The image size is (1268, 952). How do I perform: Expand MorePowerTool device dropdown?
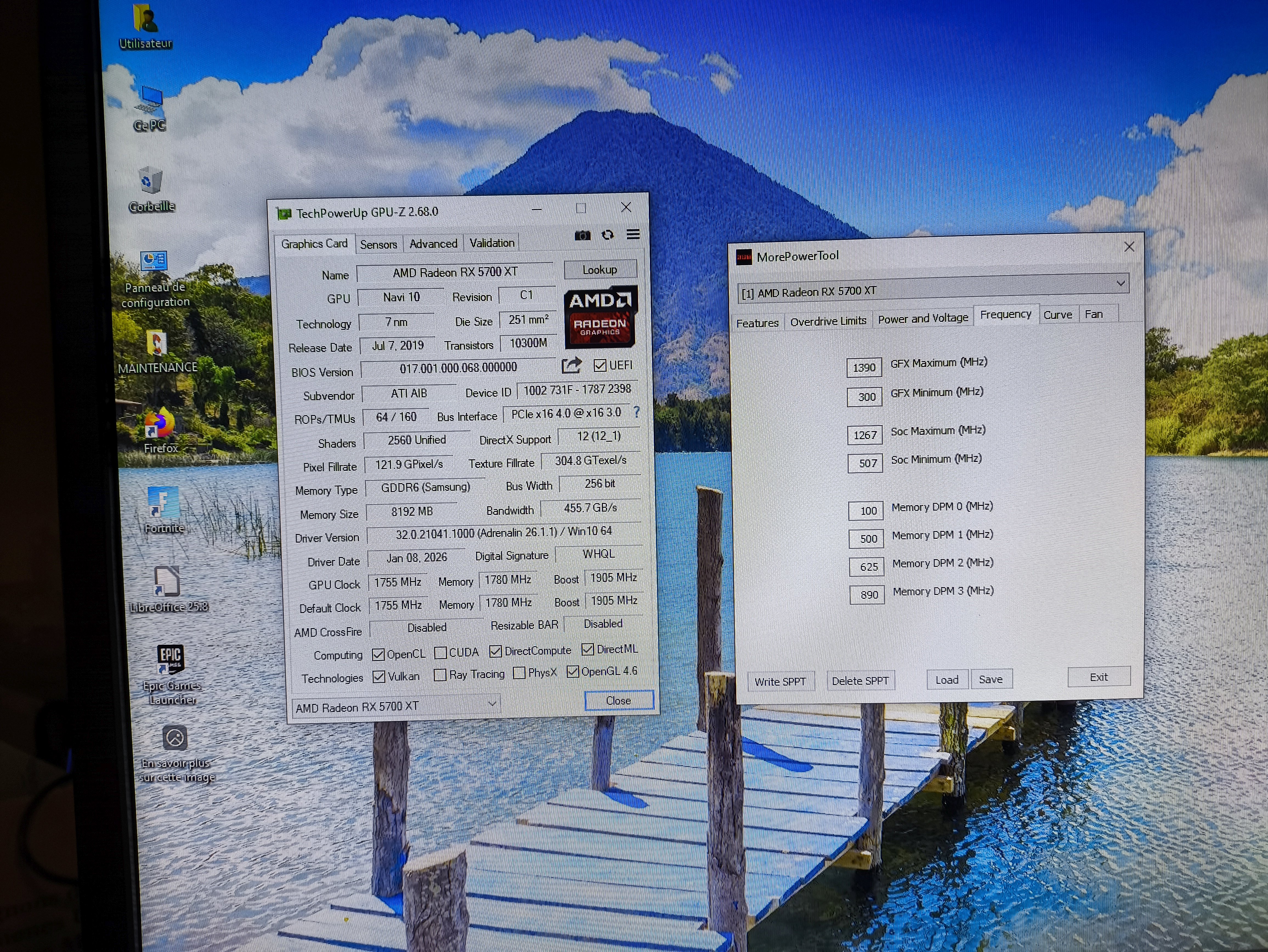click(x=1120, y=283)
